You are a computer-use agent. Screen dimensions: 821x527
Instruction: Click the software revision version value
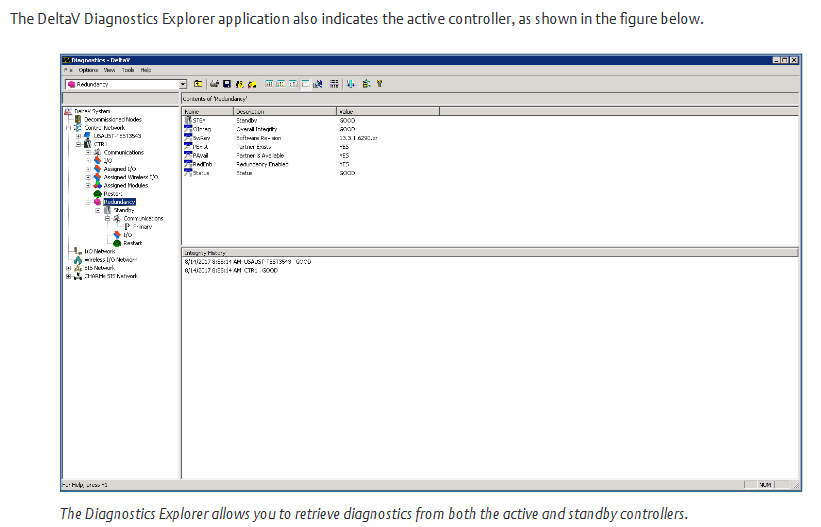coord(358,138)
